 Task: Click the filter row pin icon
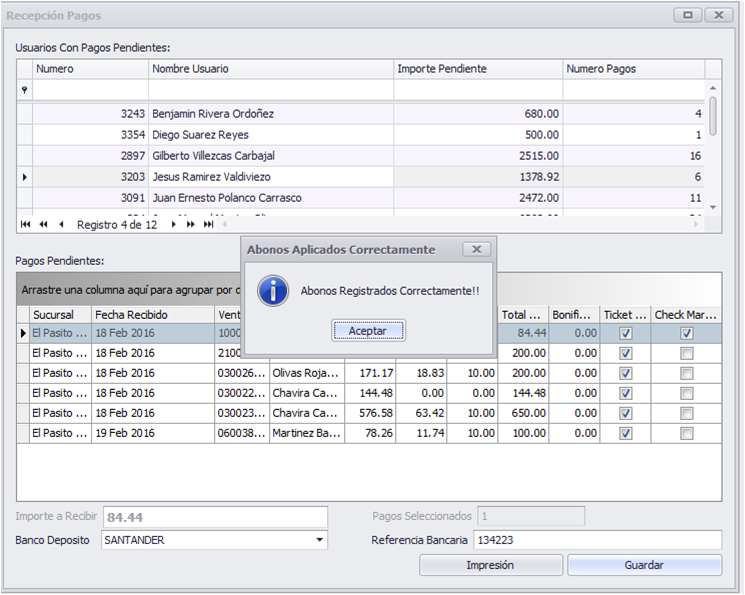[25, 90]
